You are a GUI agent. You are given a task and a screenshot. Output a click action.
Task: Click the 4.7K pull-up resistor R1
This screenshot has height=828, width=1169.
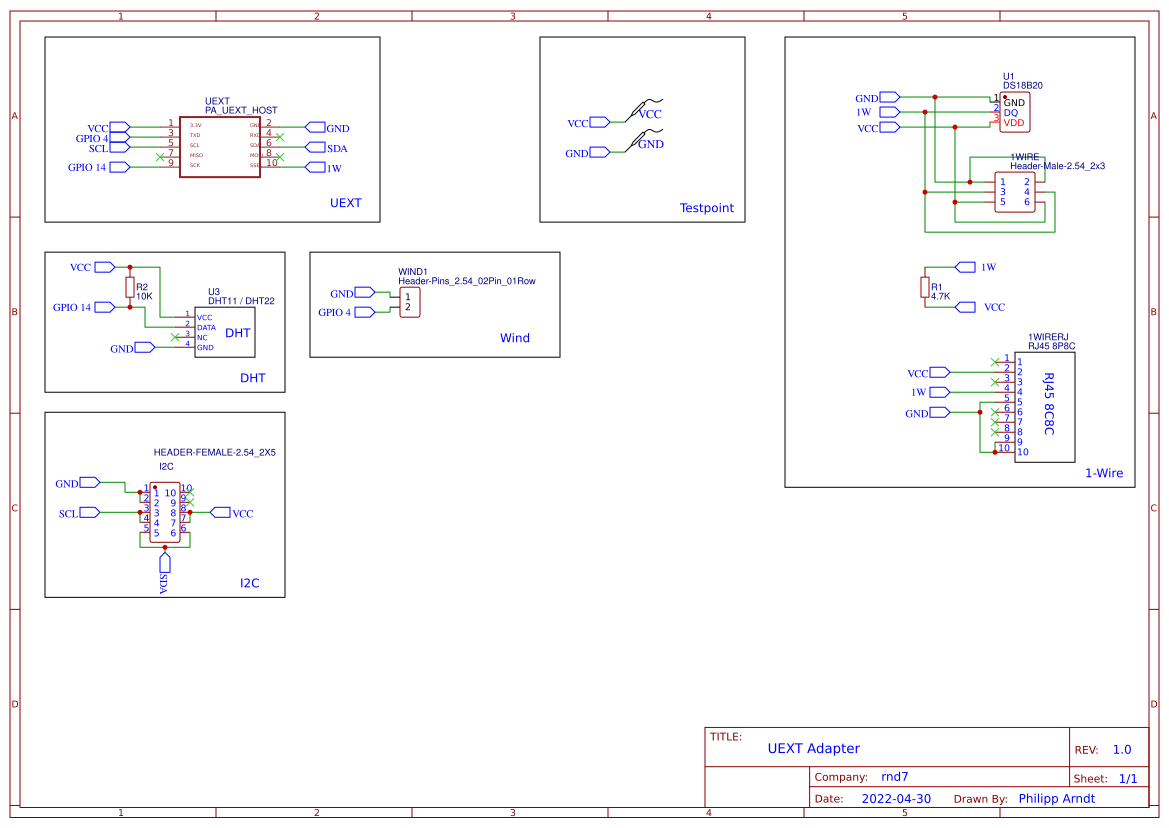coord(923,287)
